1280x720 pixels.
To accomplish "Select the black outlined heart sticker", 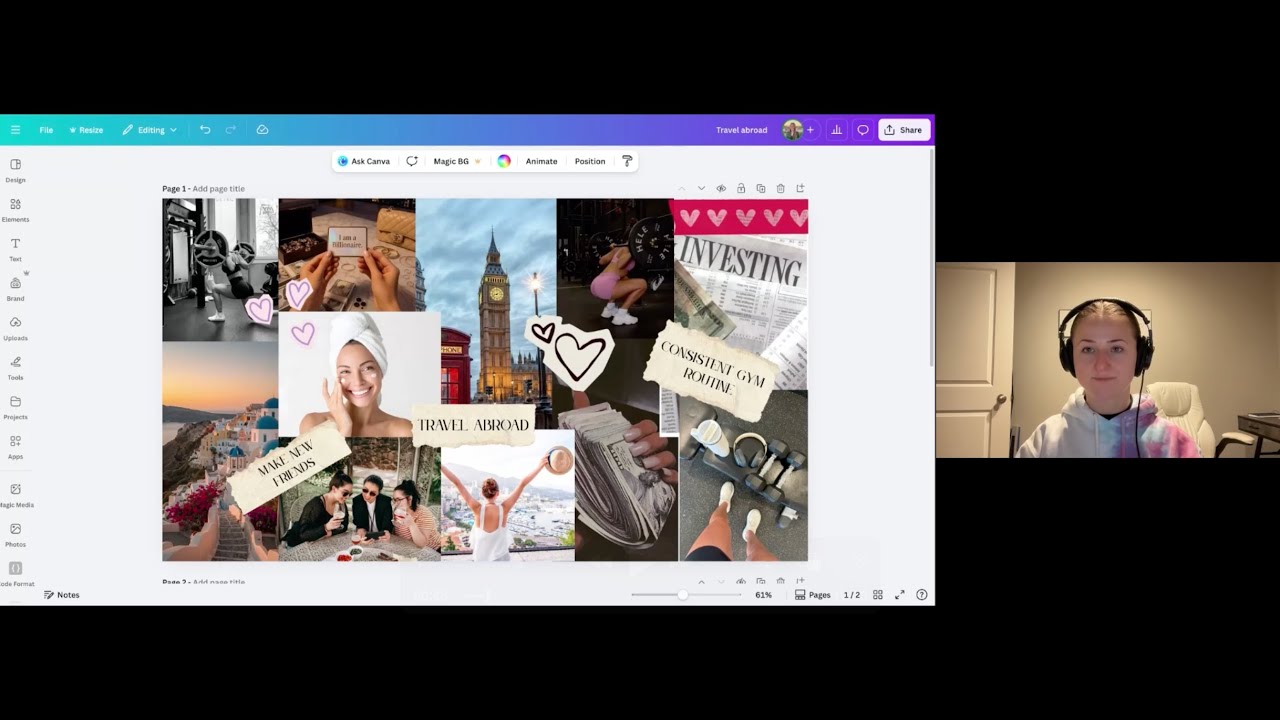I will point(570,352).
